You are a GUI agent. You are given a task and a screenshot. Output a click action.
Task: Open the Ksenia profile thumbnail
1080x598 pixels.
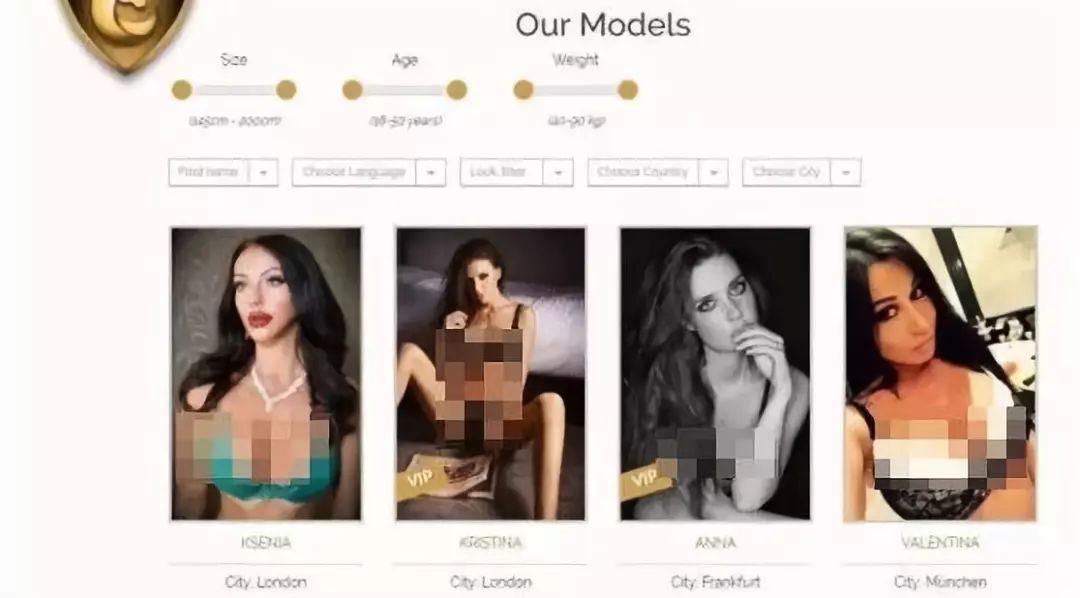(x=266, y=373)
